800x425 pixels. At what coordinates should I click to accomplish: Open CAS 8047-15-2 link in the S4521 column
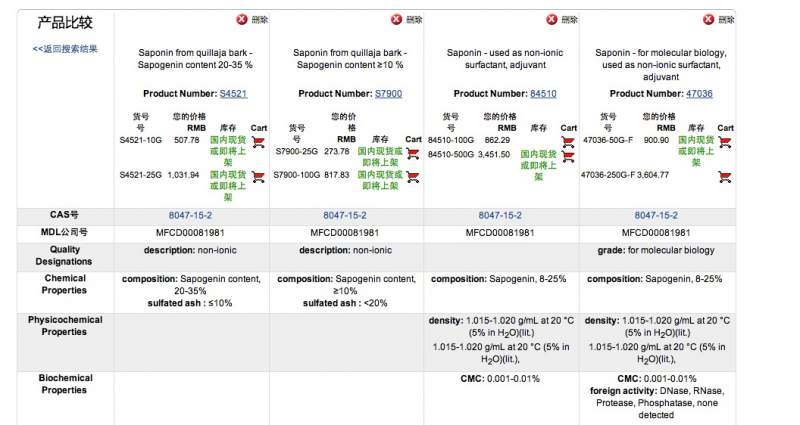click(192, 215)
